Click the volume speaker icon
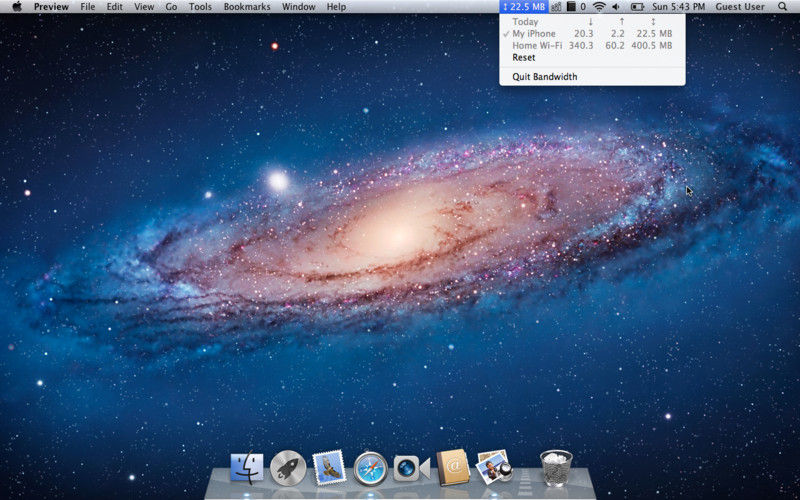800x500 pixels. point(616,7)
